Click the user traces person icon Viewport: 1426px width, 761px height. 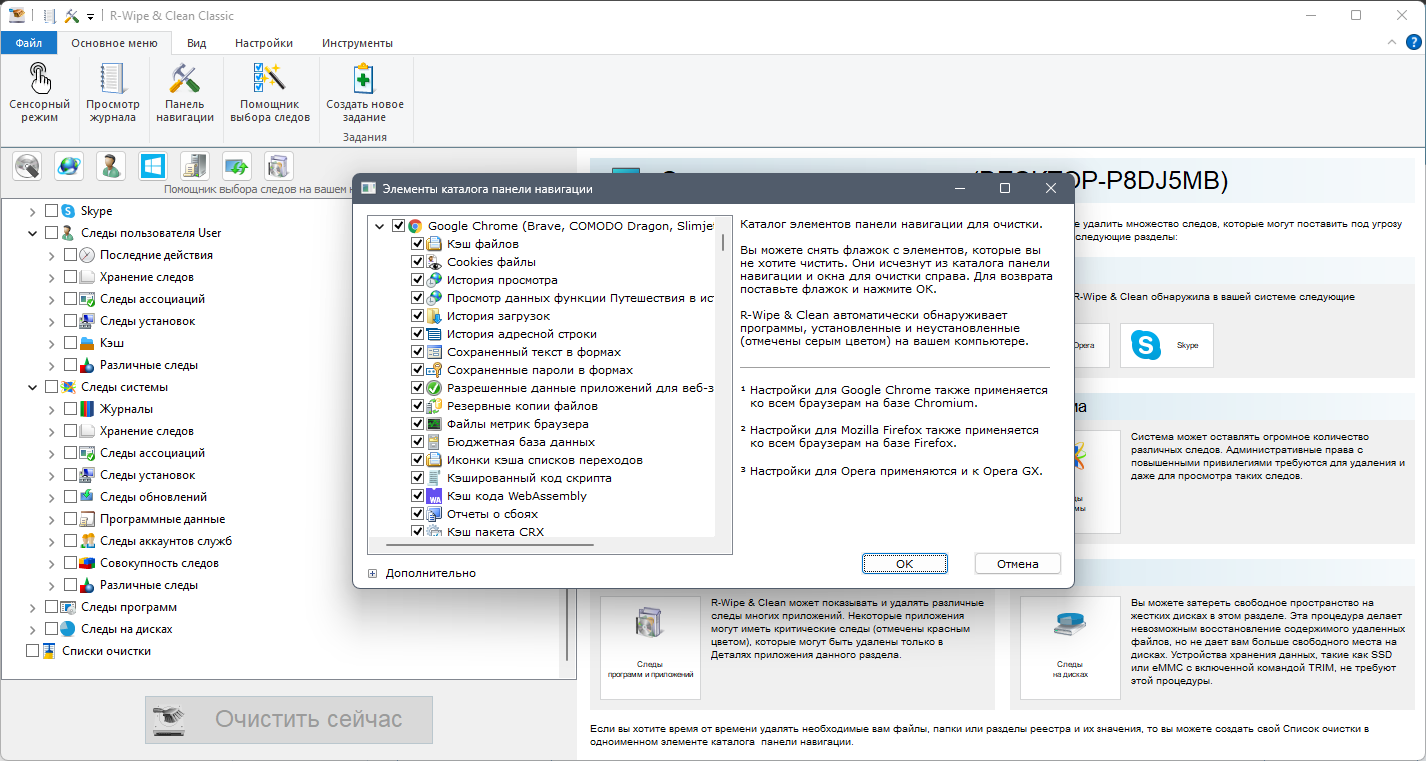111,166
